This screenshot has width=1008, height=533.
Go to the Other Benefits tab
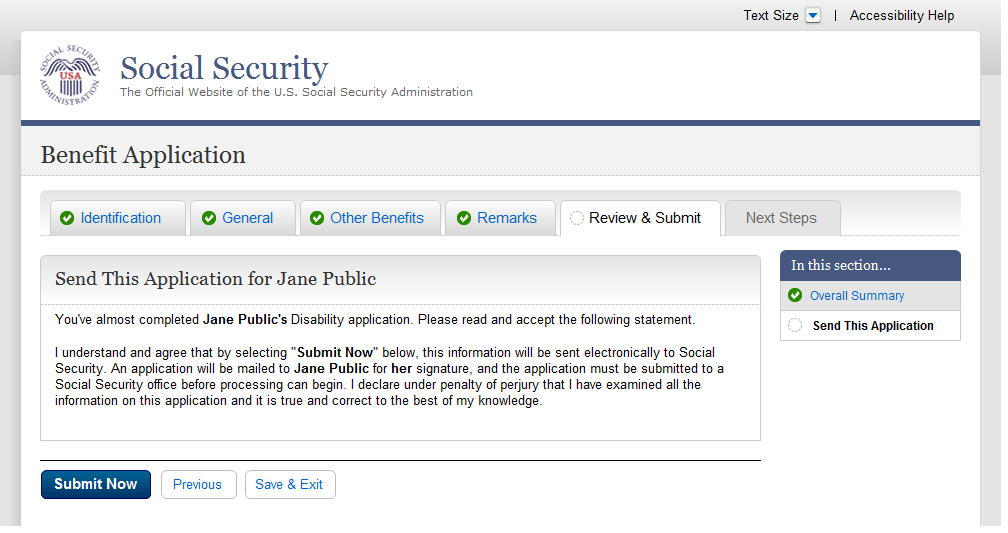pyautogui.click(x=377, y=218)
